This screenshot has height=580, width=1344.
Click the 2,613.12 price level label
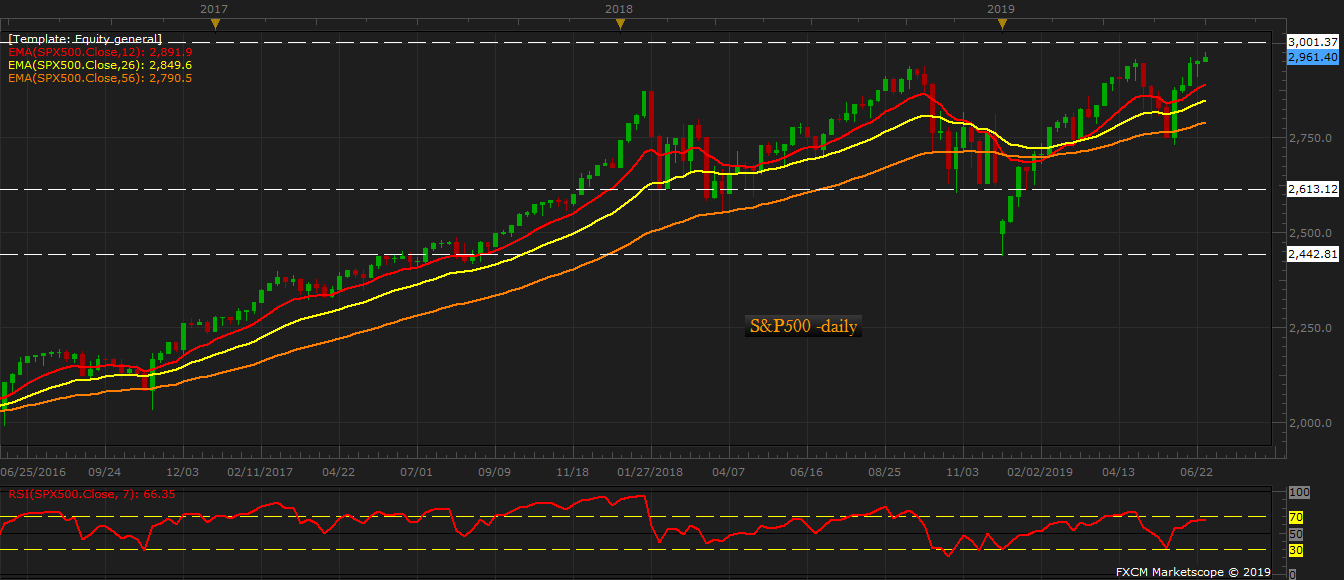point(1313,189)
